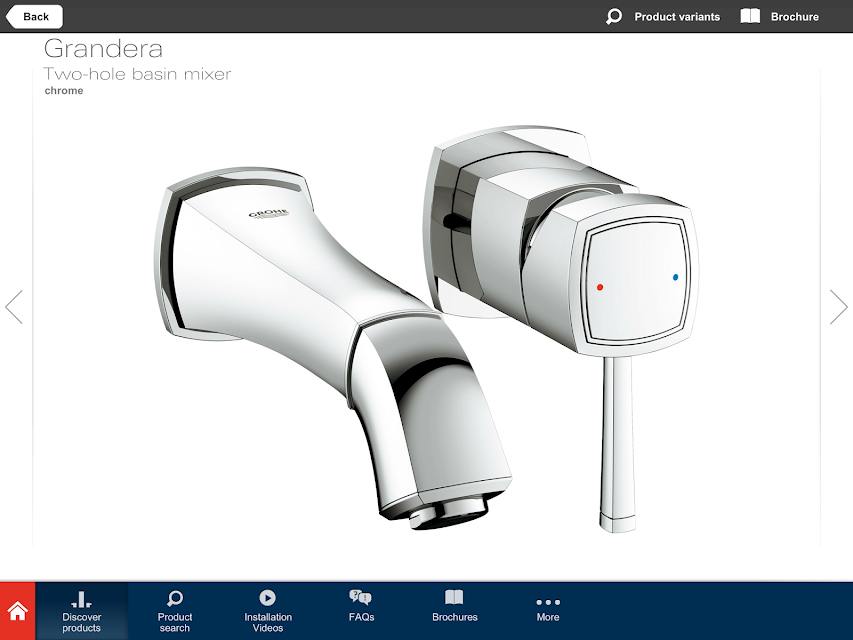
Task: Show next product with right arrow
Action: click(x=838, y=307)
